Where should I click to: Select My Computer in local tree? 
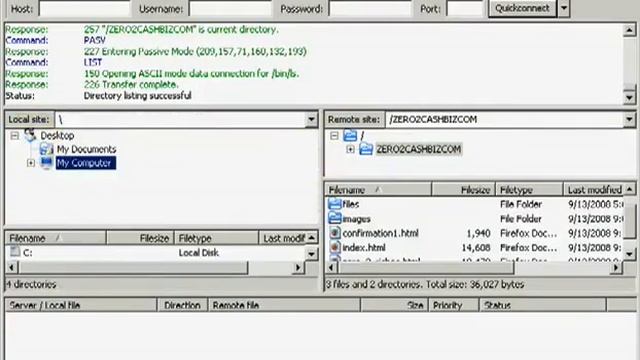[85, 163]
